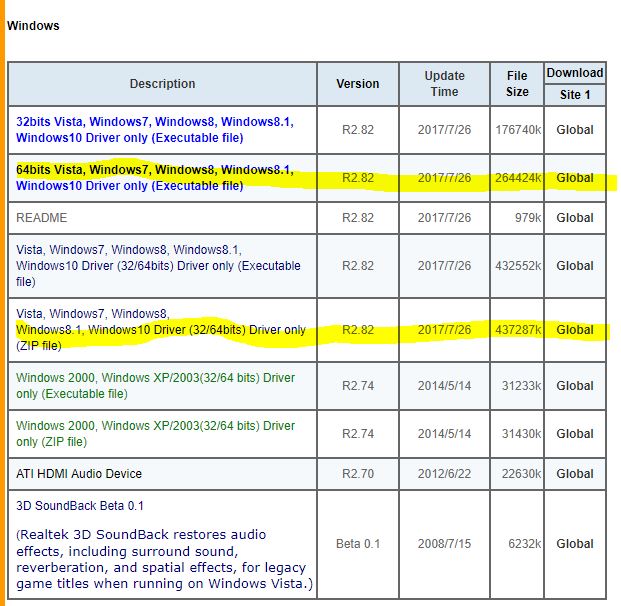The image size is (621, 606).
Task: Click 2017/7/26 date in the 64bits driver row
Action: [x=444, y=177]
